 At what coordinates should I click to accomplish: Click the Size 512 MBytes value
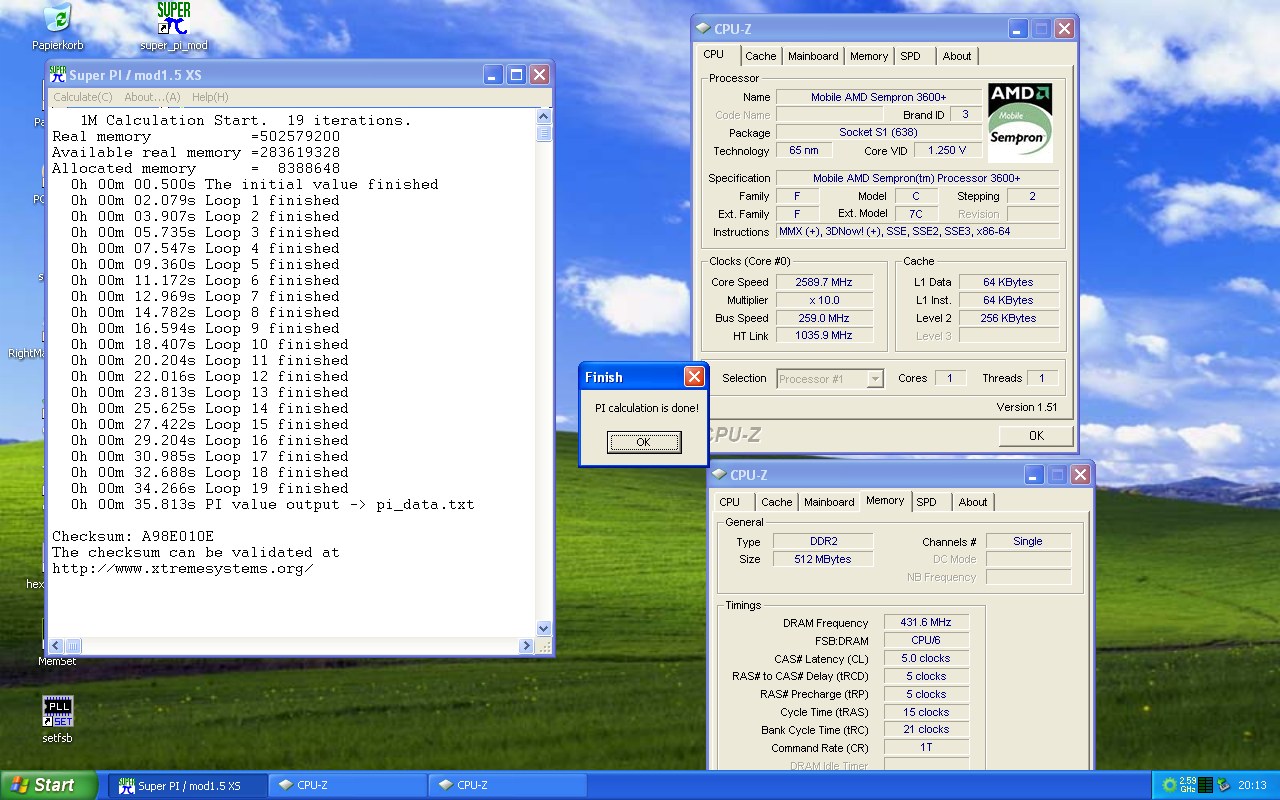click(823, 559)
